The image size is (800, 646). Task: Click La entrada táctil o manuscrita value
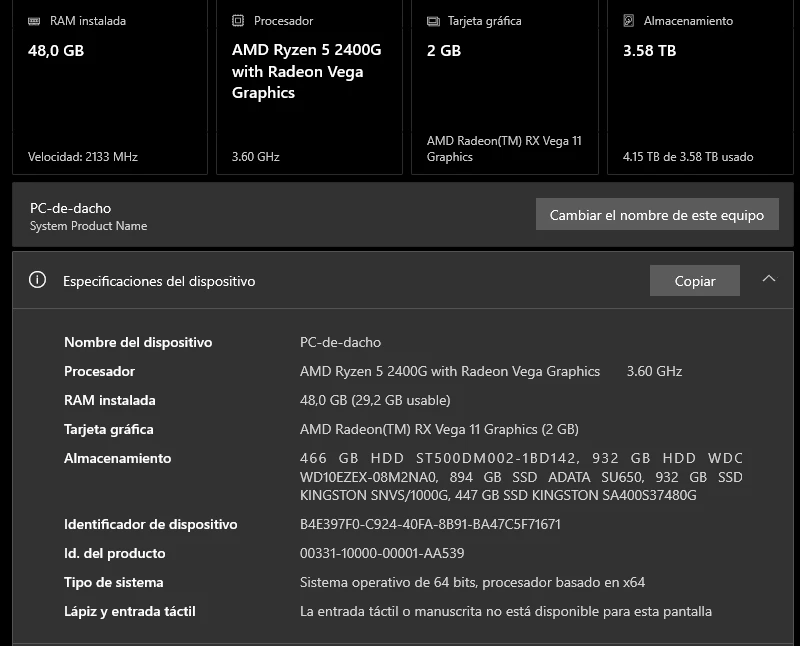click(x=506, y=611)
